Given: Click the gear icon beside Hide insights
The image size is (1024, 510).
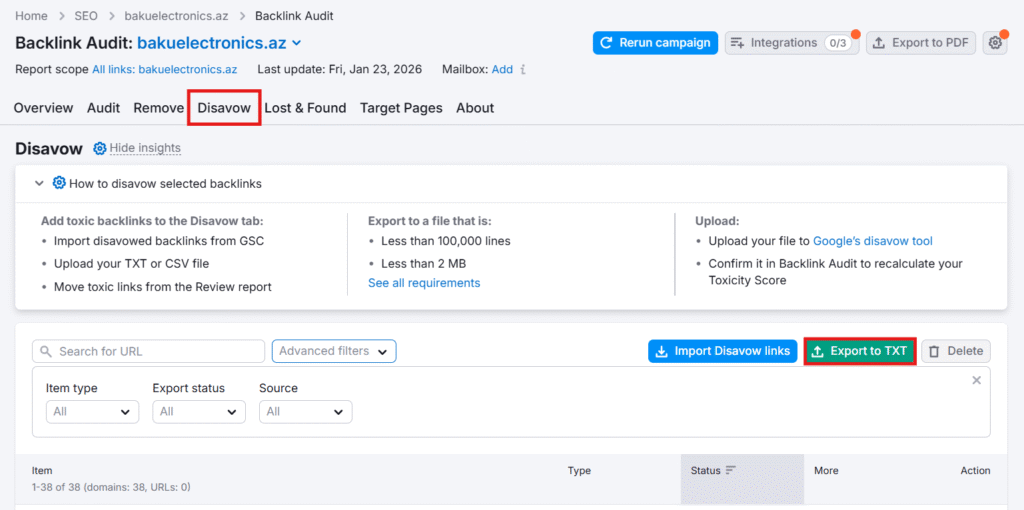Looking at the screenshot, I should pos(99,148).
